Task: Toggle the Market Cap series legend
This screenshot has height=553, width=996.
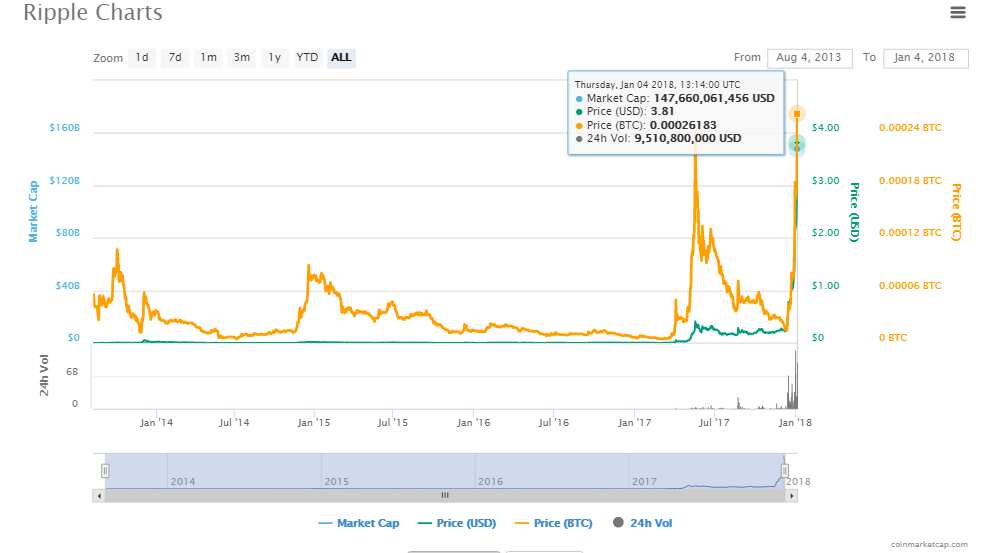Action: [x=359, y=523]
